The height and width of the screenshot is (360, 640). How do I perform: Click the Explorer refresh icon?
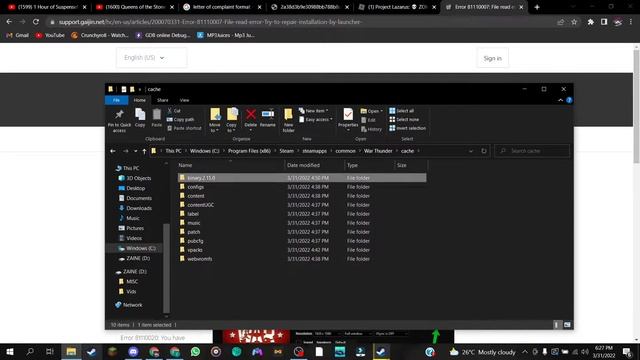click(x=484, y=151)
